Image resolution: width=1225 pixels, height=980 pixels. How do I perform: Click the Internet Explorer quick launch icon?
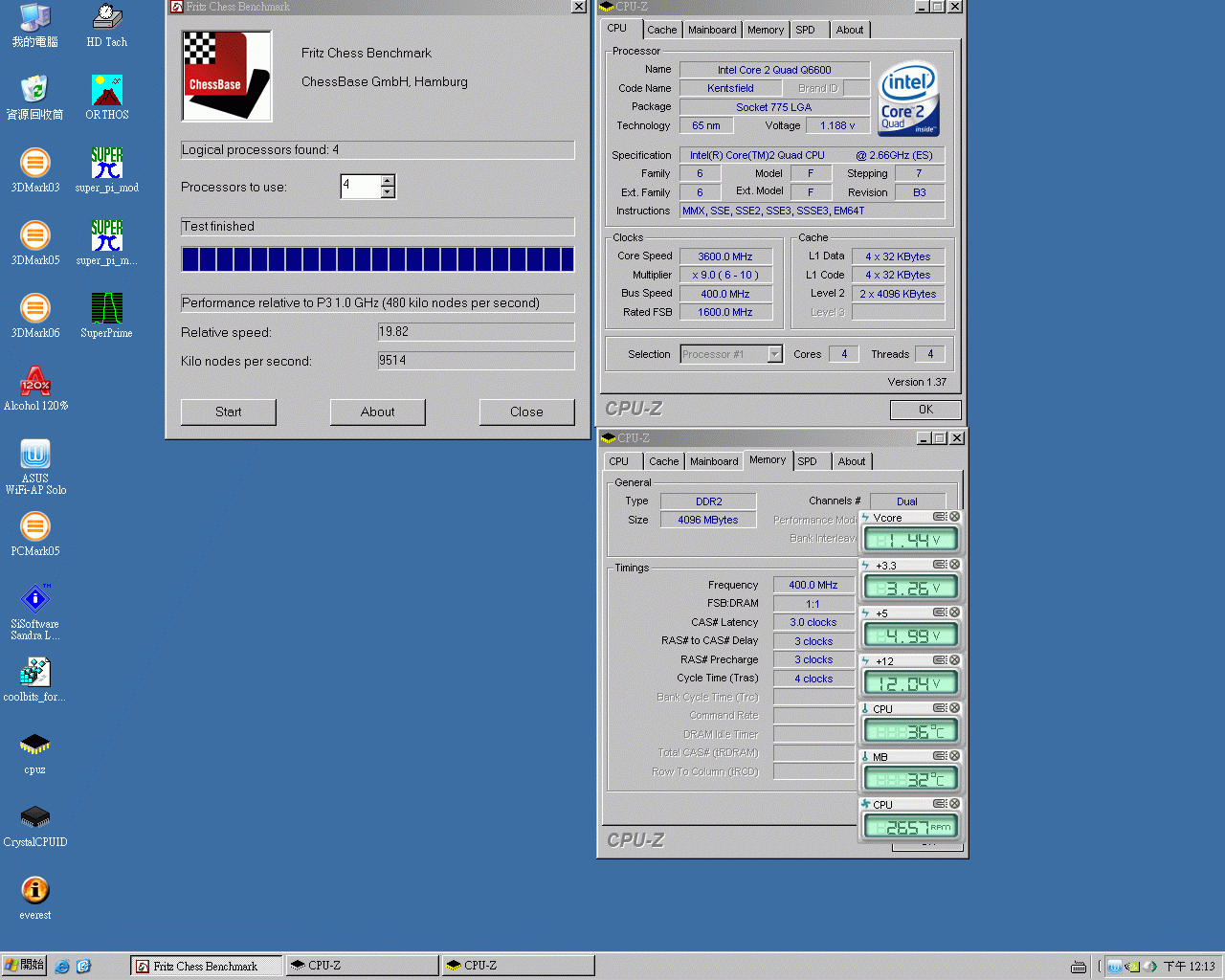[x=62, y=967]
